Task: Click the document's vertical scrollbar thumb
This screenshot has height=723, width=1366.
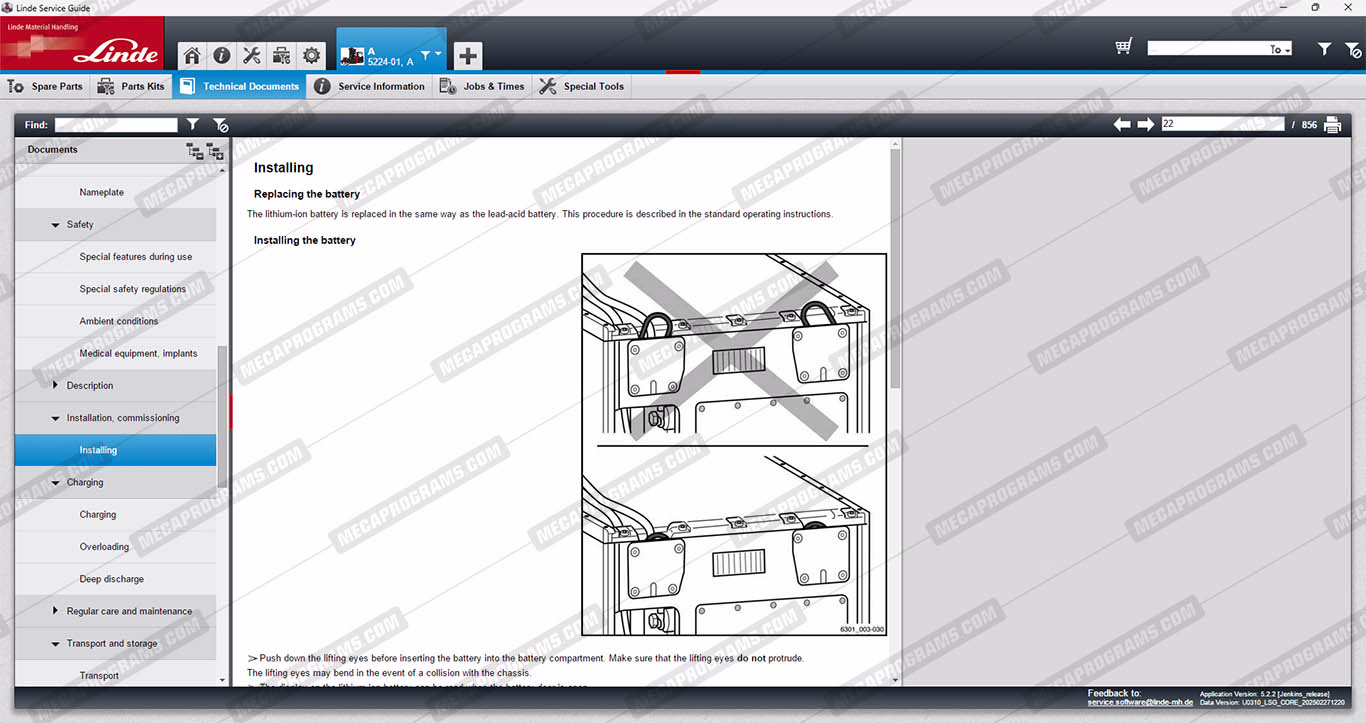Action: coord(895,270)
